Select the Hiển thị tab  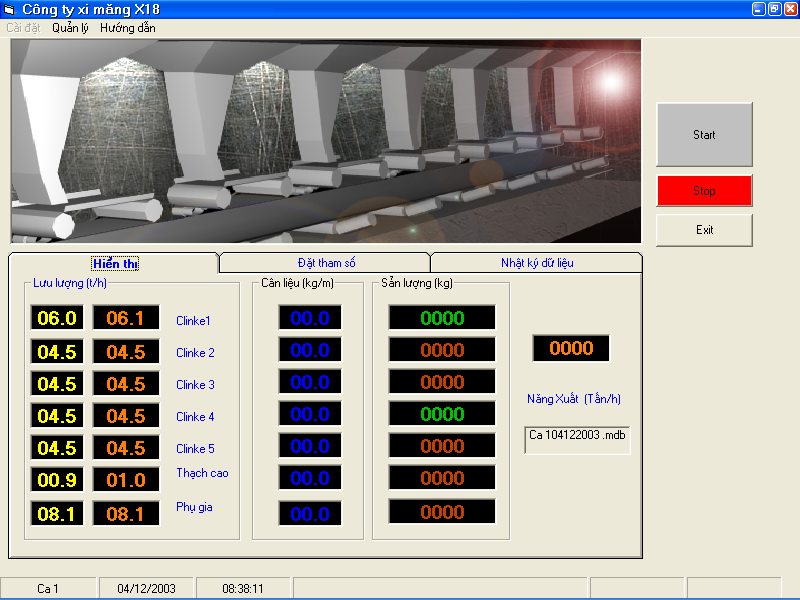coord(115,263)
